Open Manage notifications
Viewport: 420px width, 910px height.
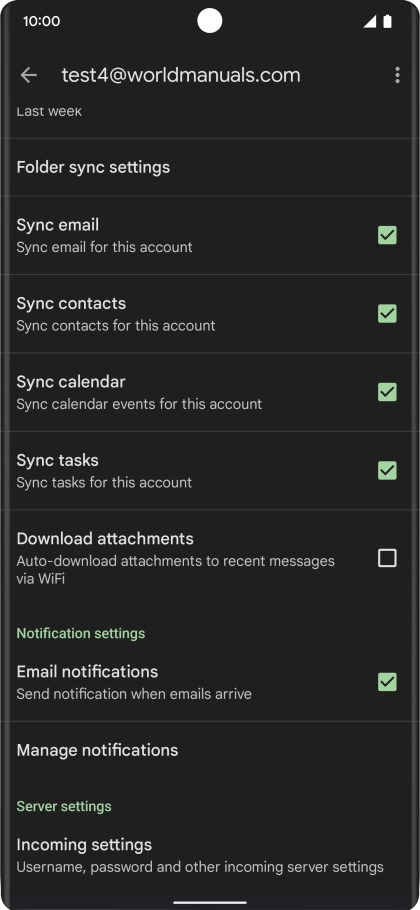pyautogui.click(x=210, y=750)
